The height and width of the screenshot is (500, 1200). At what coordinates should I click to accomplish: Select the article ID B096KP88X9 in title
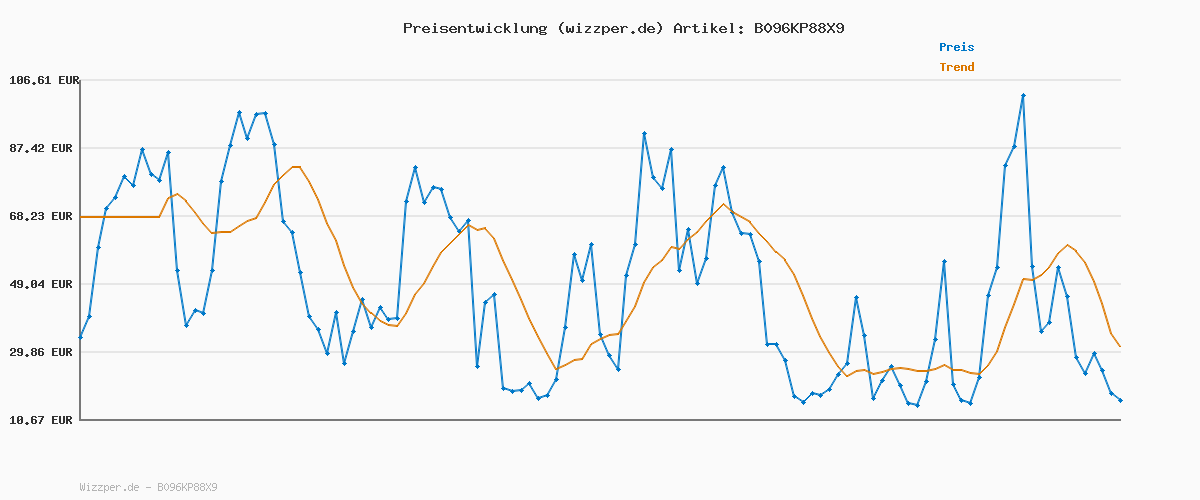(x=799, y=28)
